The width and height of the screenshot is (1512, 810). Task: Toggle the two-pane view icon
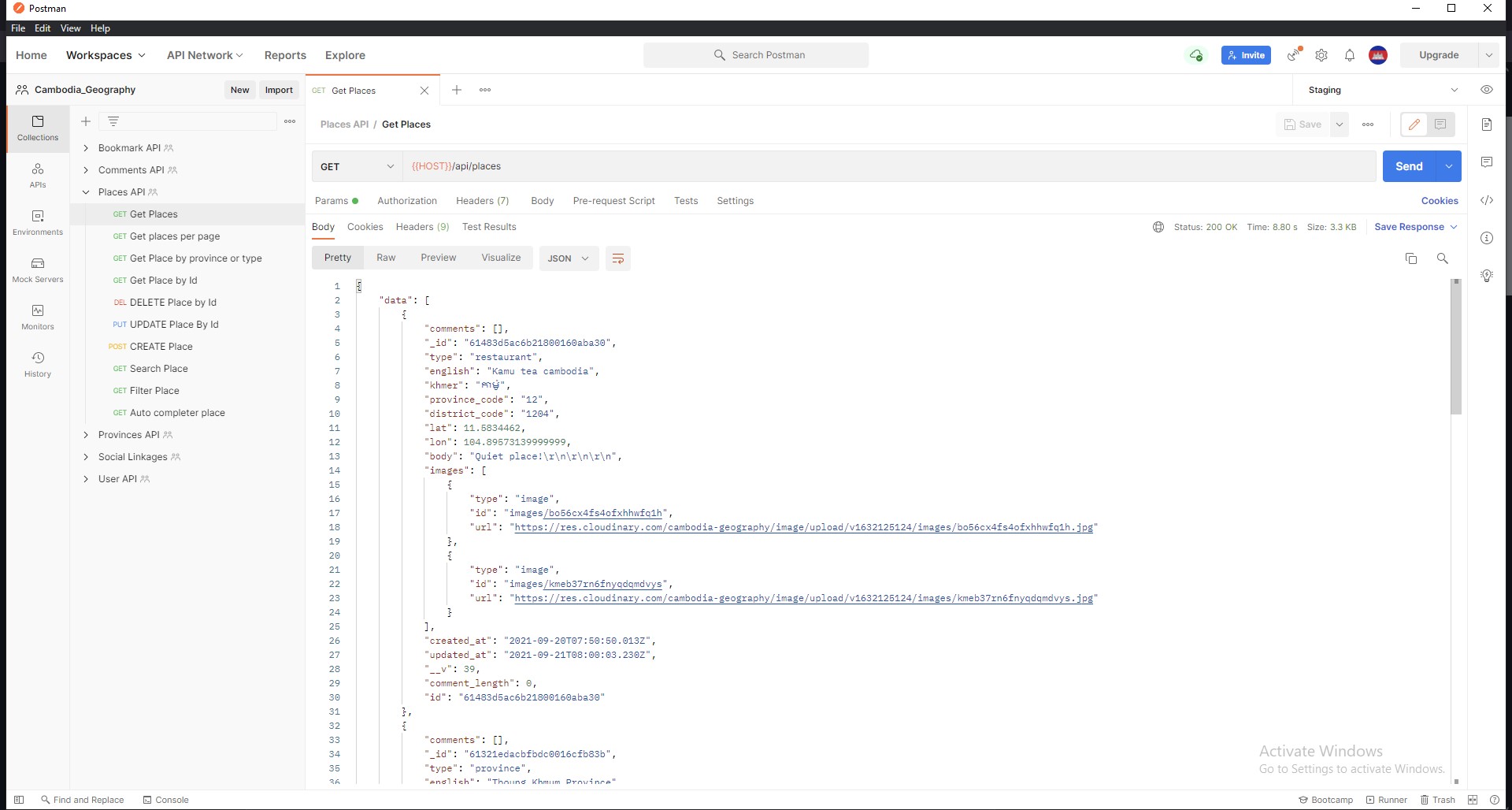tap(1473, 800)
